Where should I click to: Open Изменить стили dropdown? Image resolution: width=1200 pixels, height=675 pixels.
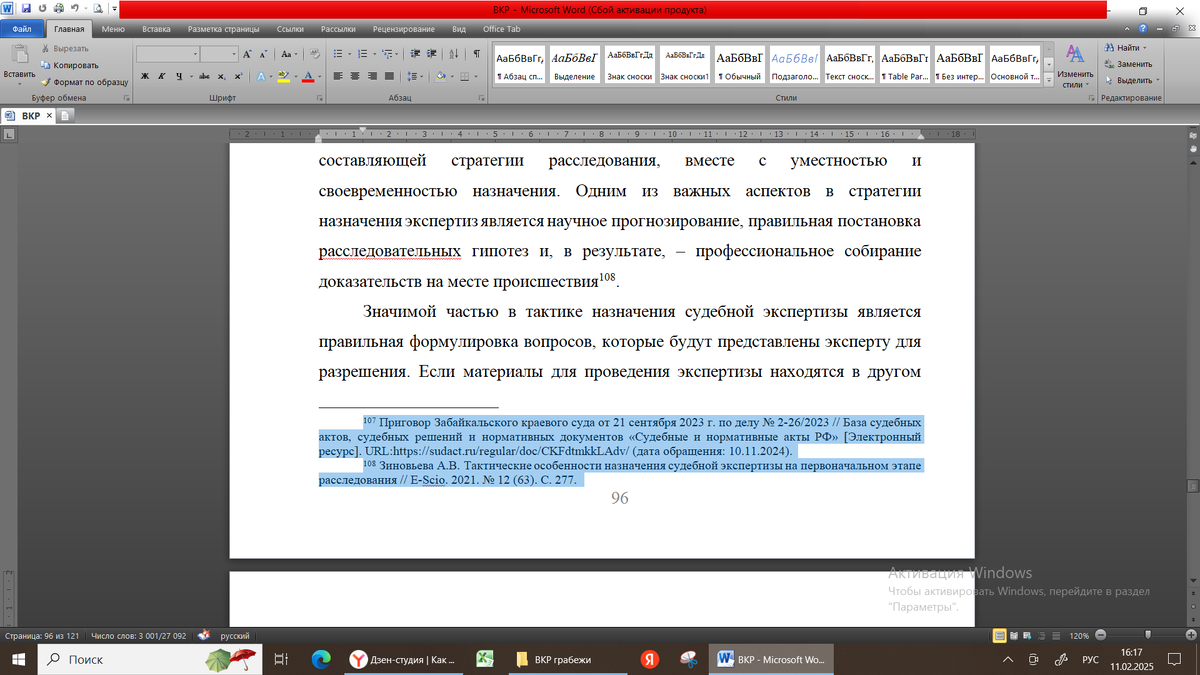(x=1075, y=66)
